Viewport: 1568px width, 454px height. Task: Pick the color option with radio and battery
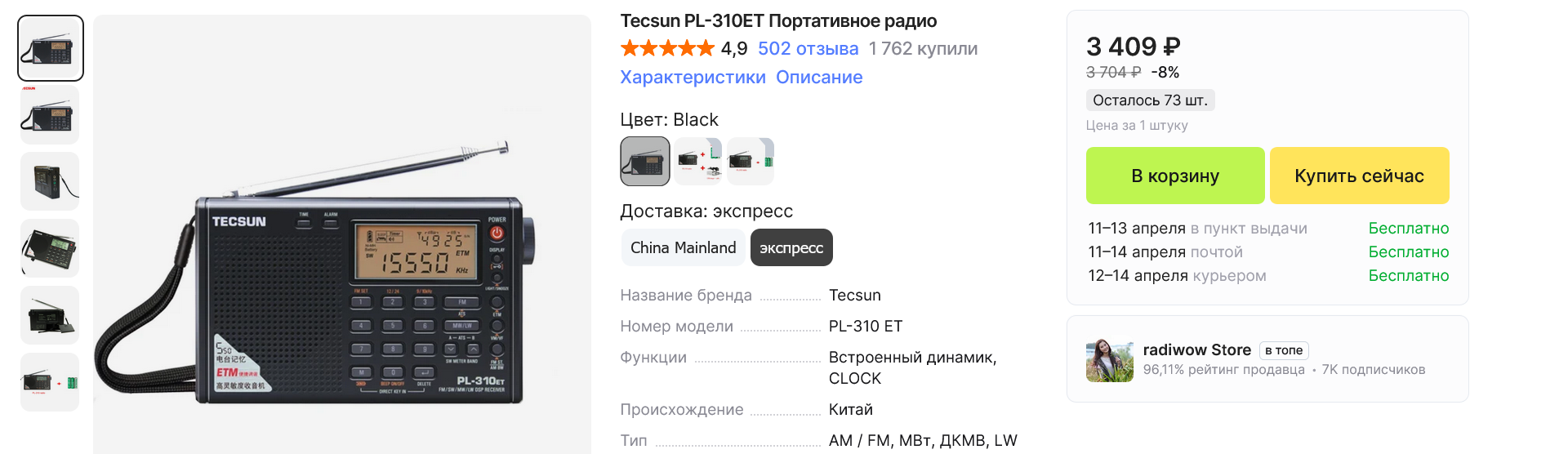pos(750,161)
